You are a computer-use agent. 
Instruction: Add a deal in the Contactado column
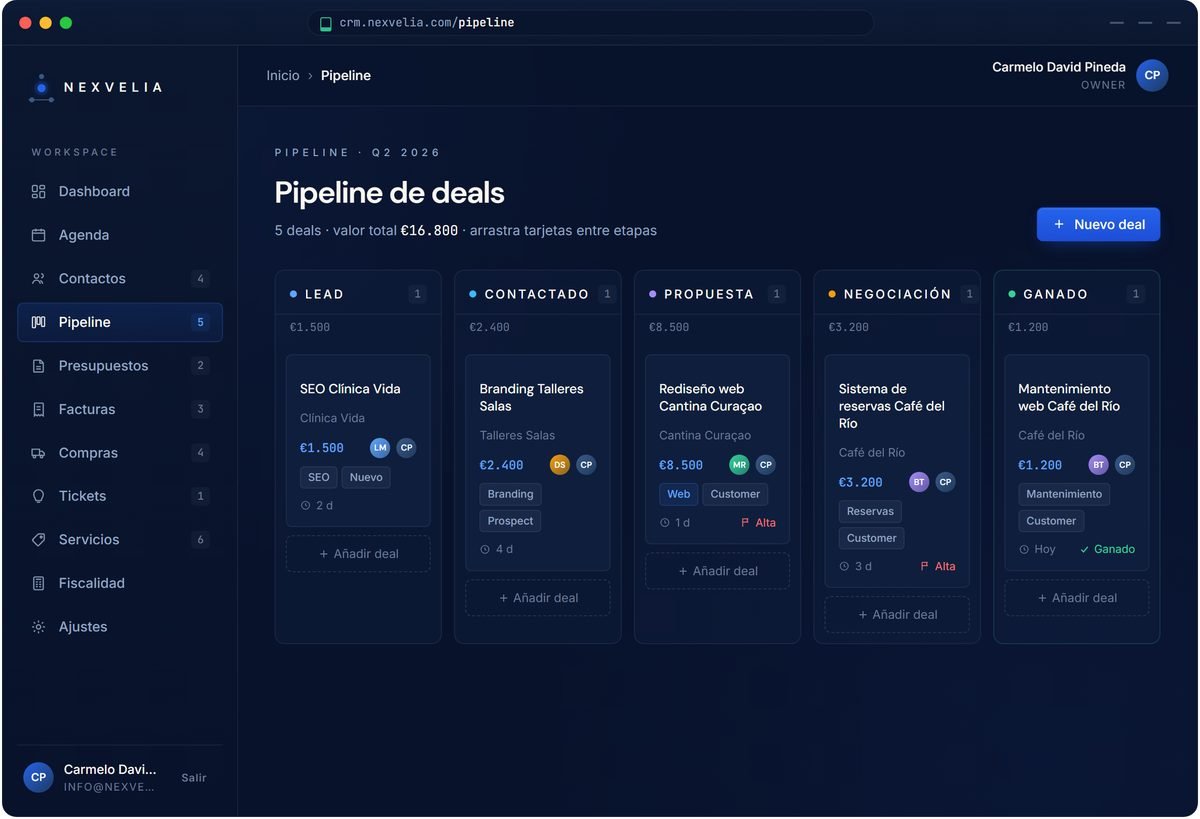pos(538,598)
